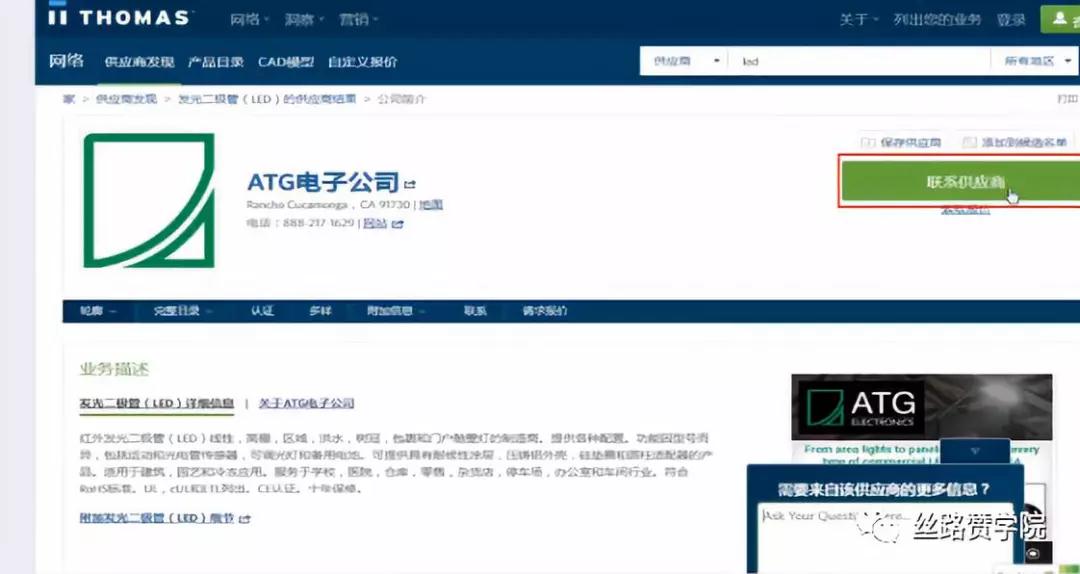Image resolution: width=1080 pixels, height=574 pixels.
Task: Go to the 认证 section
Action: pyautogui.click(x=262, y=311)
